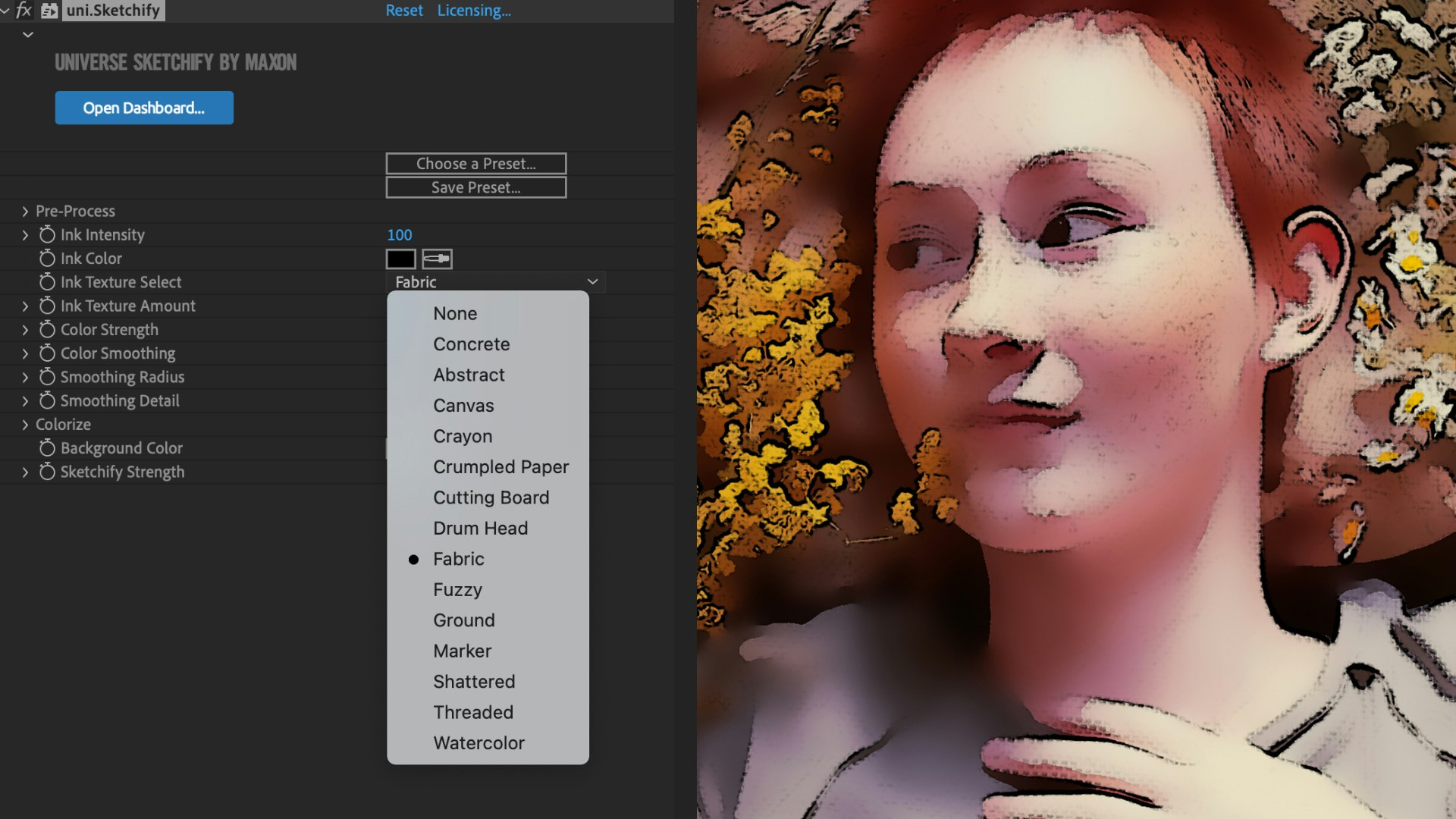Select the None texture option
The width and height of the screenshot is (1456, 819).
pyautogui.click(x=455, y=314)
